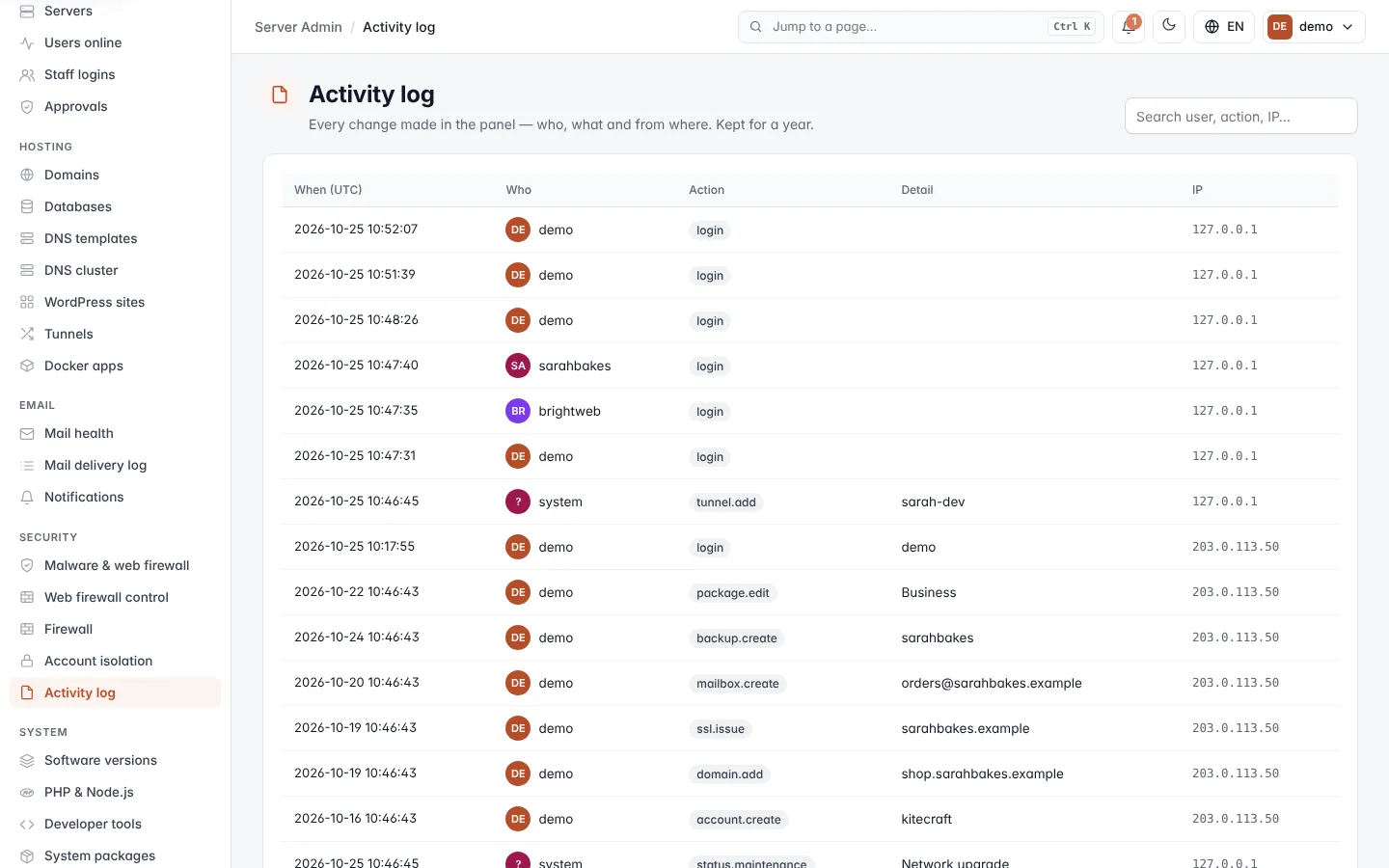
Task: Click the Software versions layers icon
Action: pyautogui.click(x=27, y=761)
